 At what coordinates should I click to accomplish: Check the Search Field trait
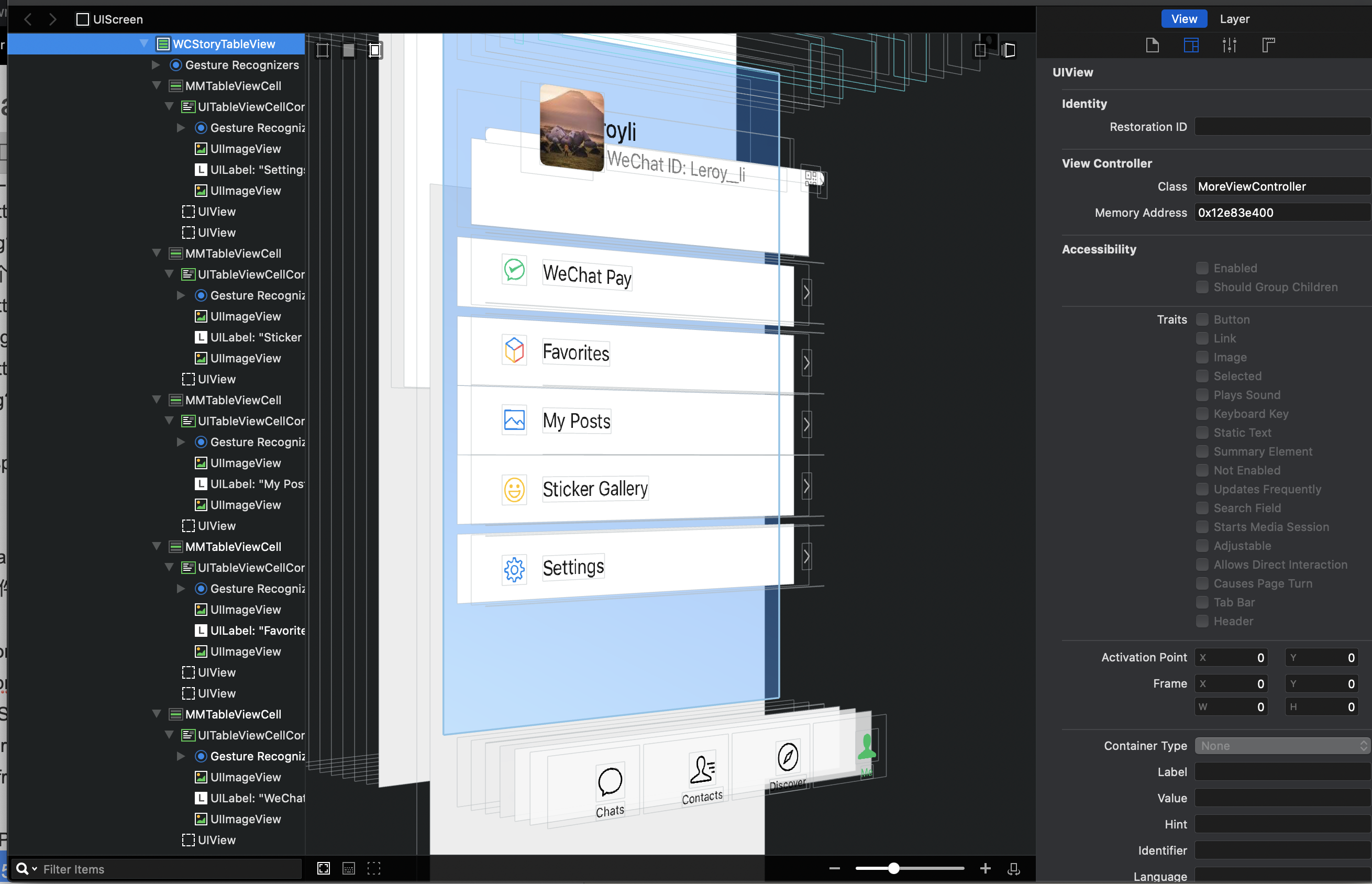[1202, 508]
